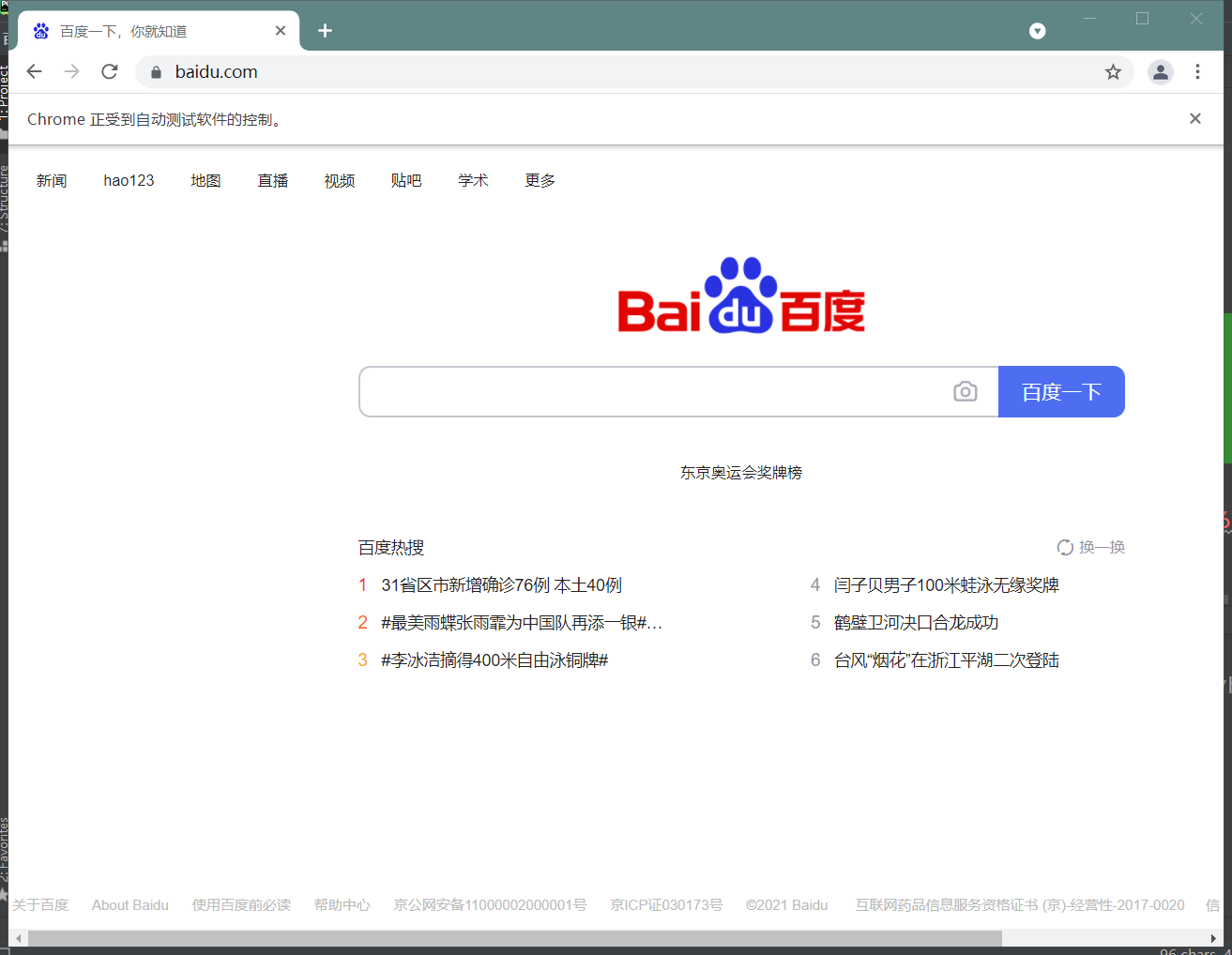Viewport: 1232px width, 955px height.
Task: Click inside the Baidu search input field
Action: tap(657, 391)
